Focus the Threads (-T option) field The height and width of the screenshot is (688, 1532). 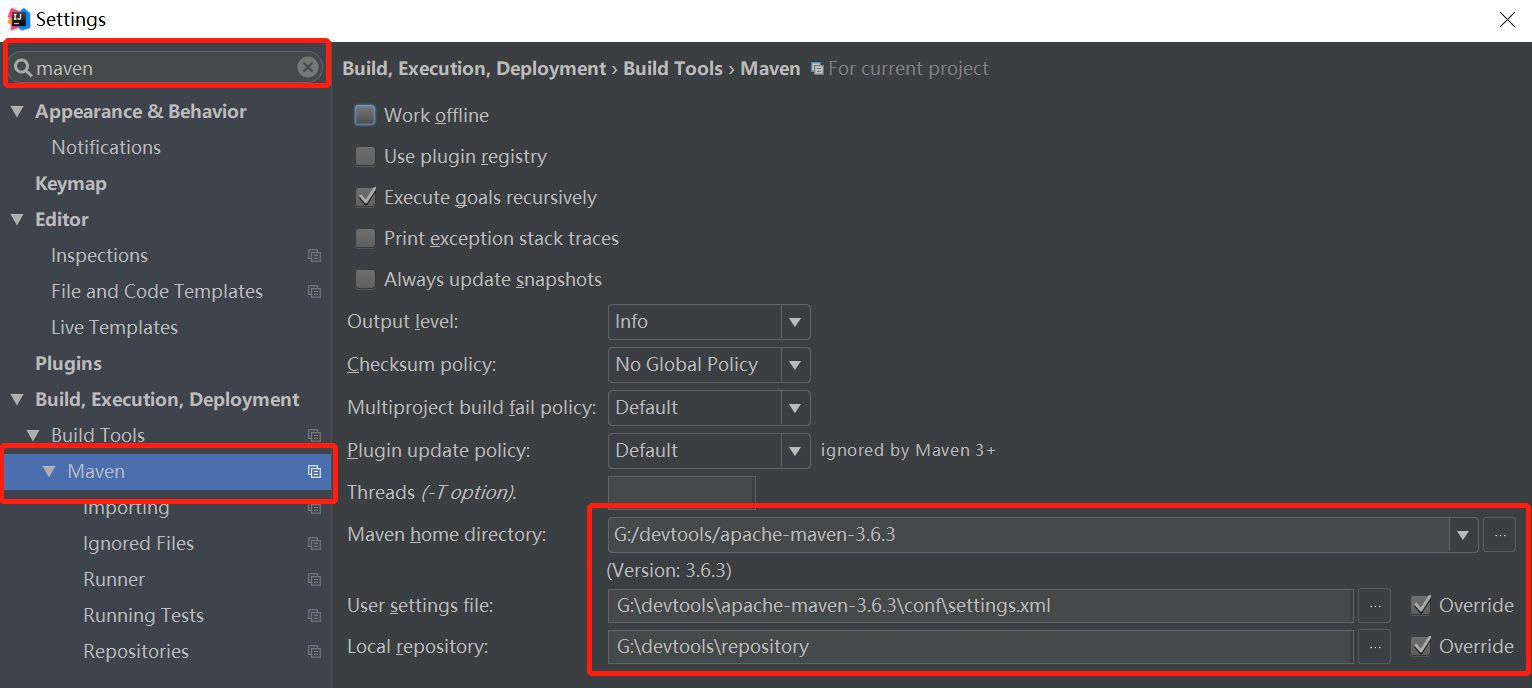(681, 493)
